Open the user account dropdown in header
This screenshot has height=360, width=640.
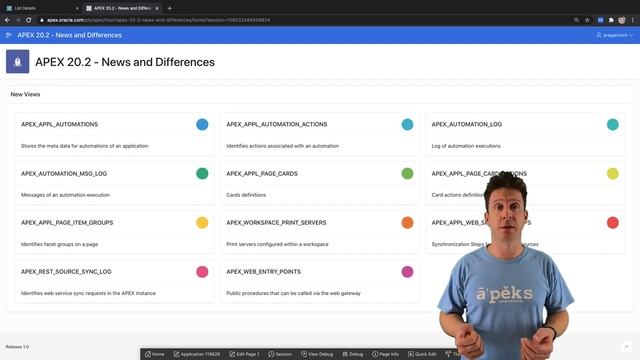615,35
